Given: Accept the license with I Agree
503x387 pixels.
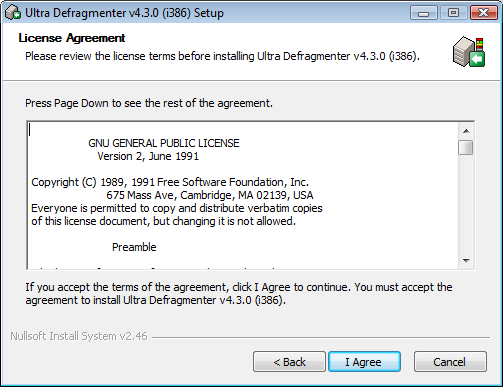Looking at the screenshot, I should 364,362.
